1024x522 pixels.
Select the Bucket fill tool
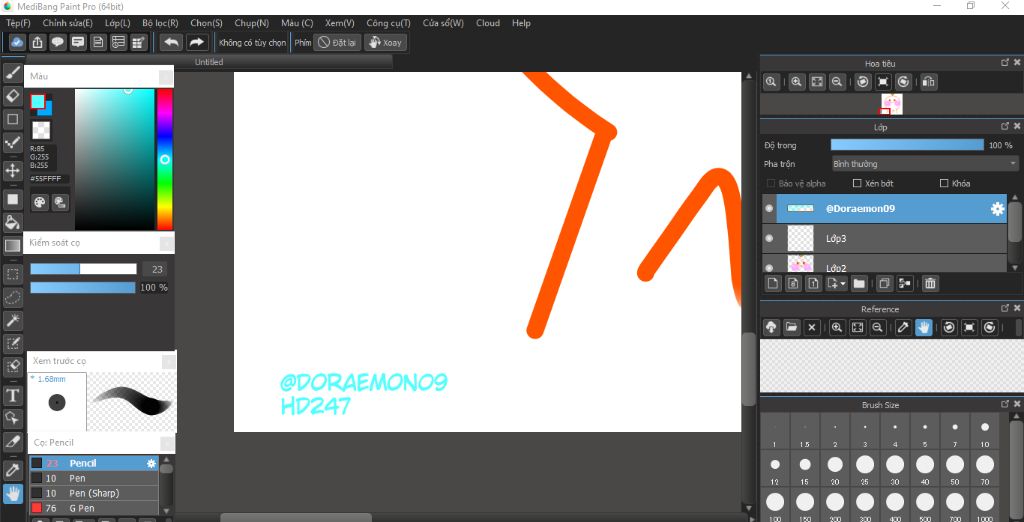13,222
